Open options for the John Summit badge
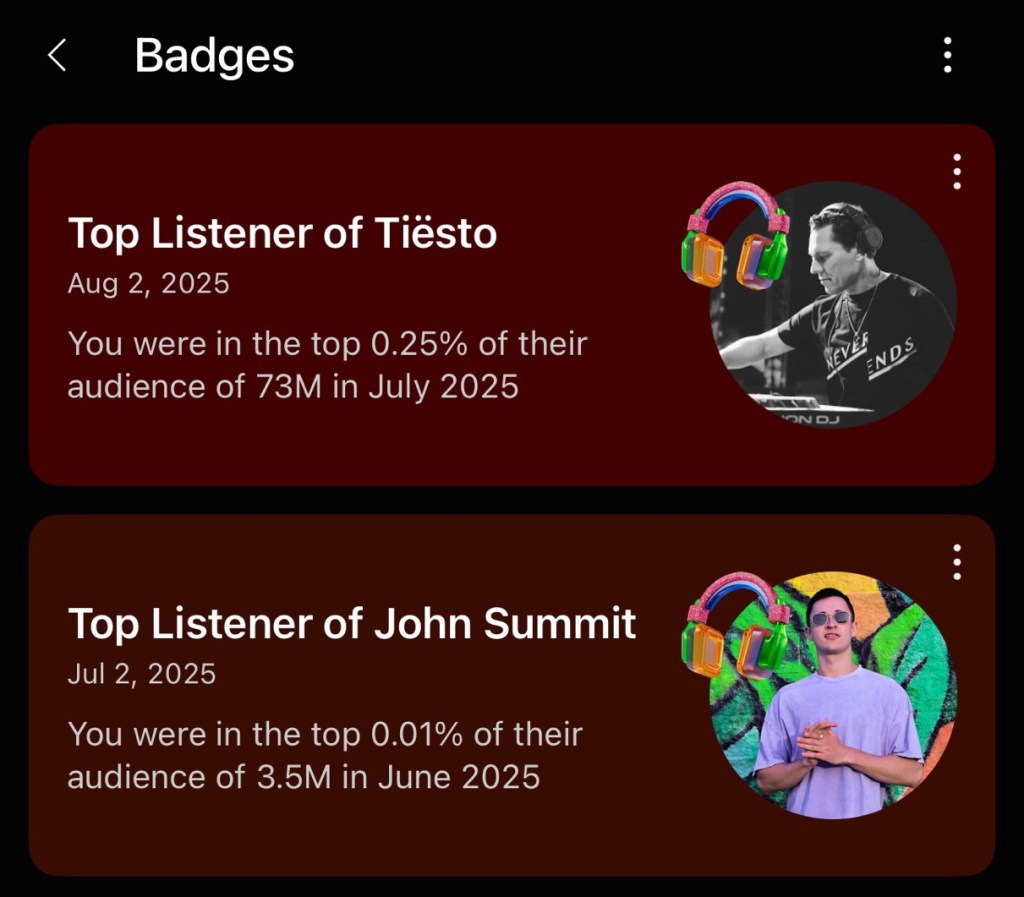 (x=957, y=562)
